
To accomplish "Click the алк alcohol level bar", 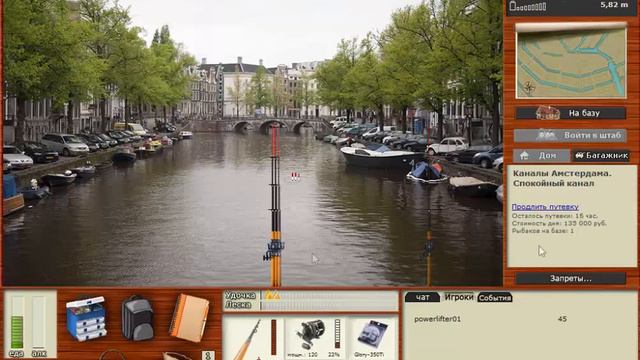I will 39,322.
